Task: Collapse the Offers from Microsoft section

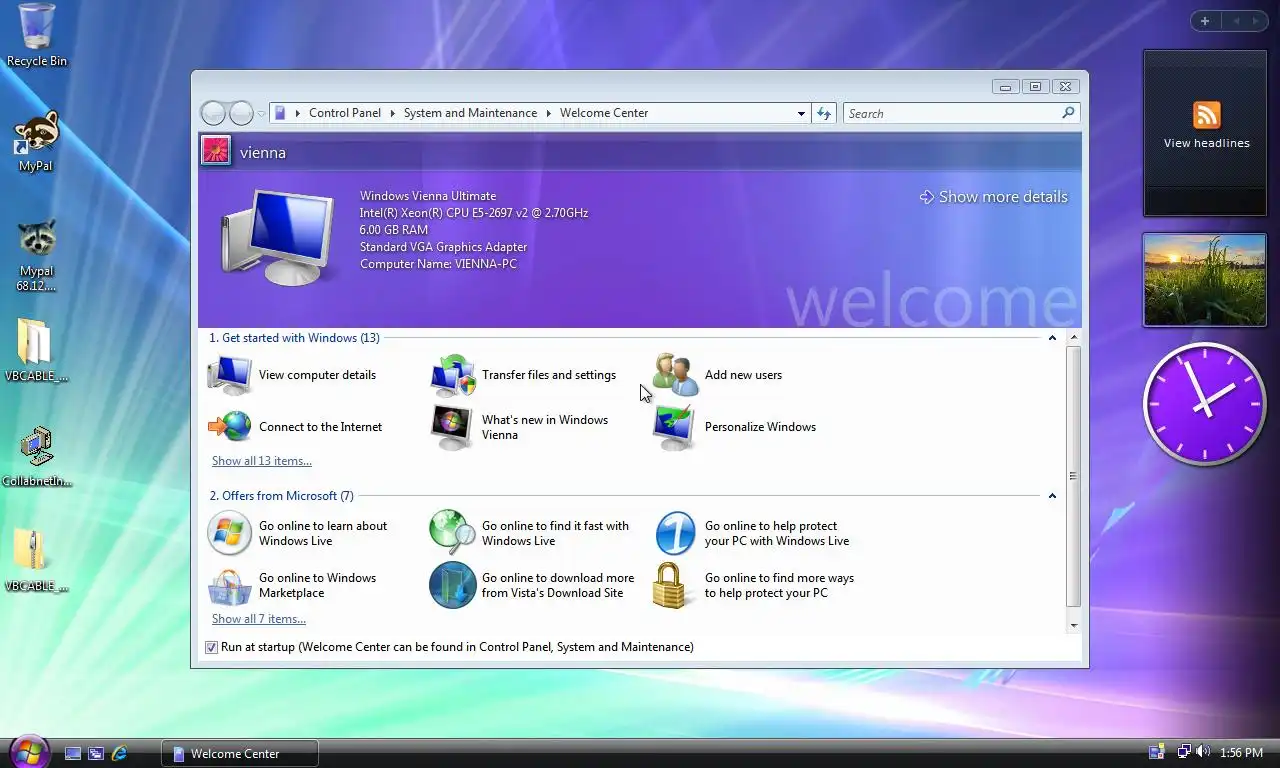Action: coord(1052,496)
